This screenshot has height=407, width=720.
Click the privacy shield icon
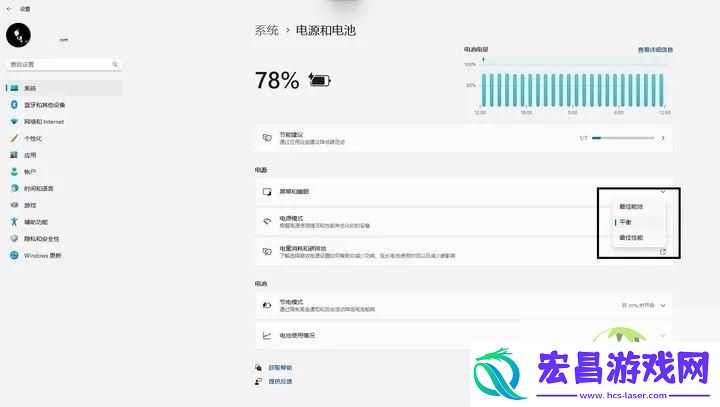click(x=14, y=238)
